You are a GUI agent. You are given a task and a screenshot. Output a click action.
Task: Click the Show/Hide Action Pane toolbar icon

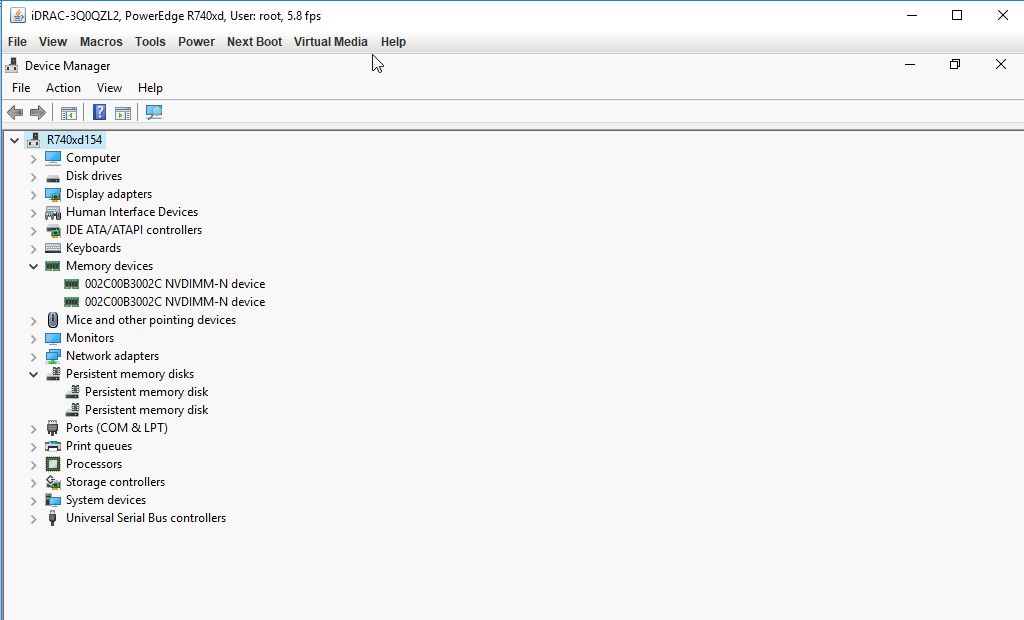(123, 112)
